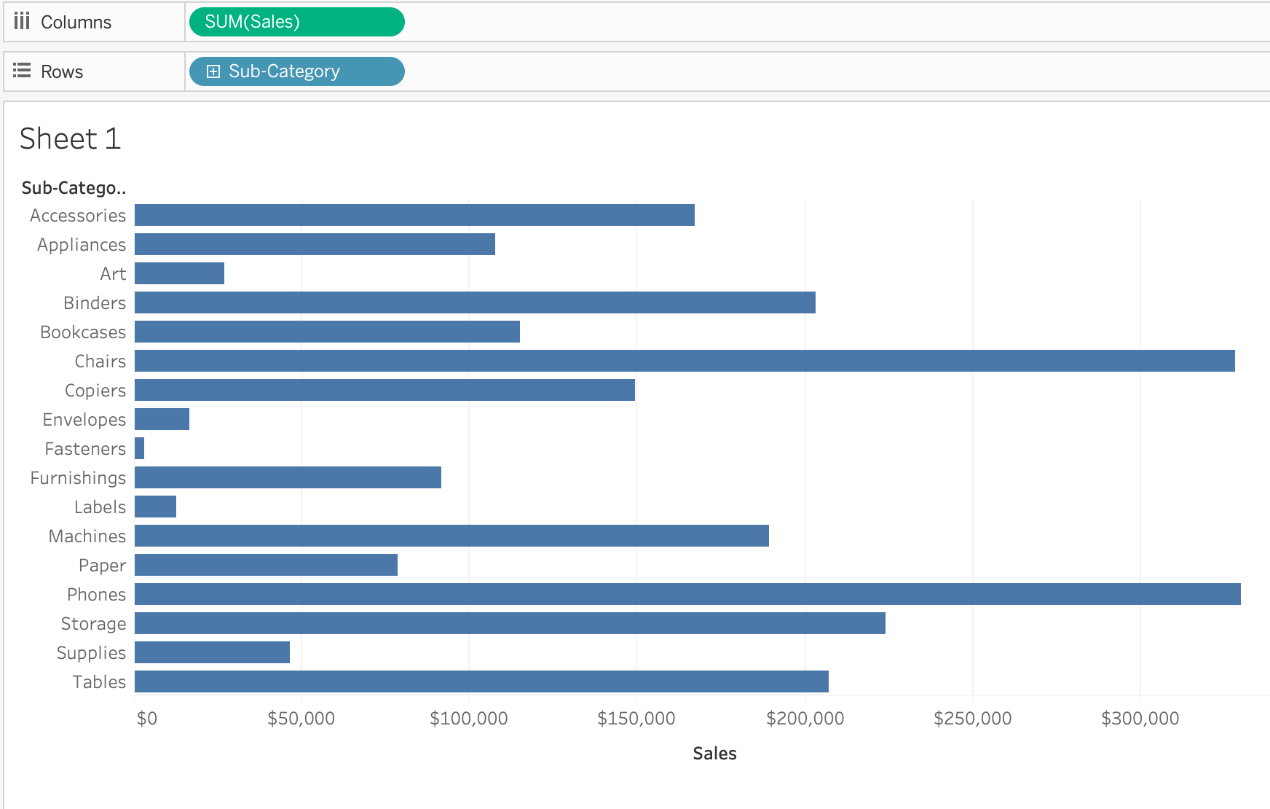Select the SUM(Sales) pill in Columns

pyautogui.click(x=296, y=22)
